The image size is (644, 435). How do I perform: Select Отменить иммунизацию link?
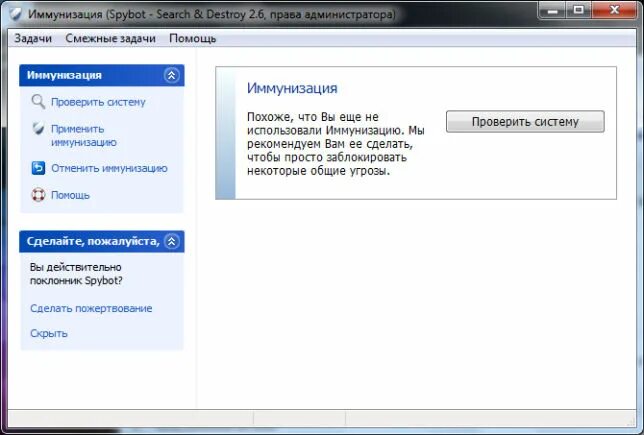(109, 168)
